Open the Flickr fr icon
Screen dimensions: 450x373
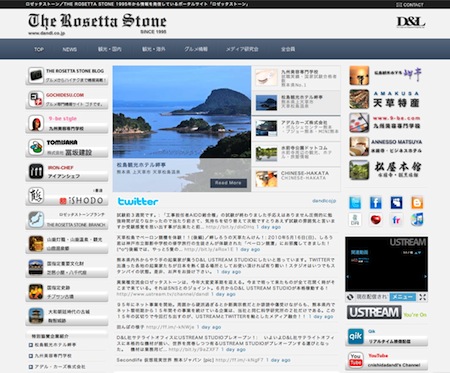[x=396, y=220]
